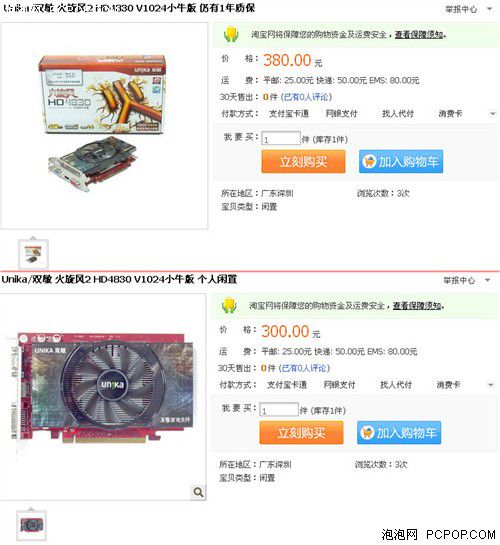
Task: Choose 网银支付 payment in bottom listing
Action: (x=339, y=385)
